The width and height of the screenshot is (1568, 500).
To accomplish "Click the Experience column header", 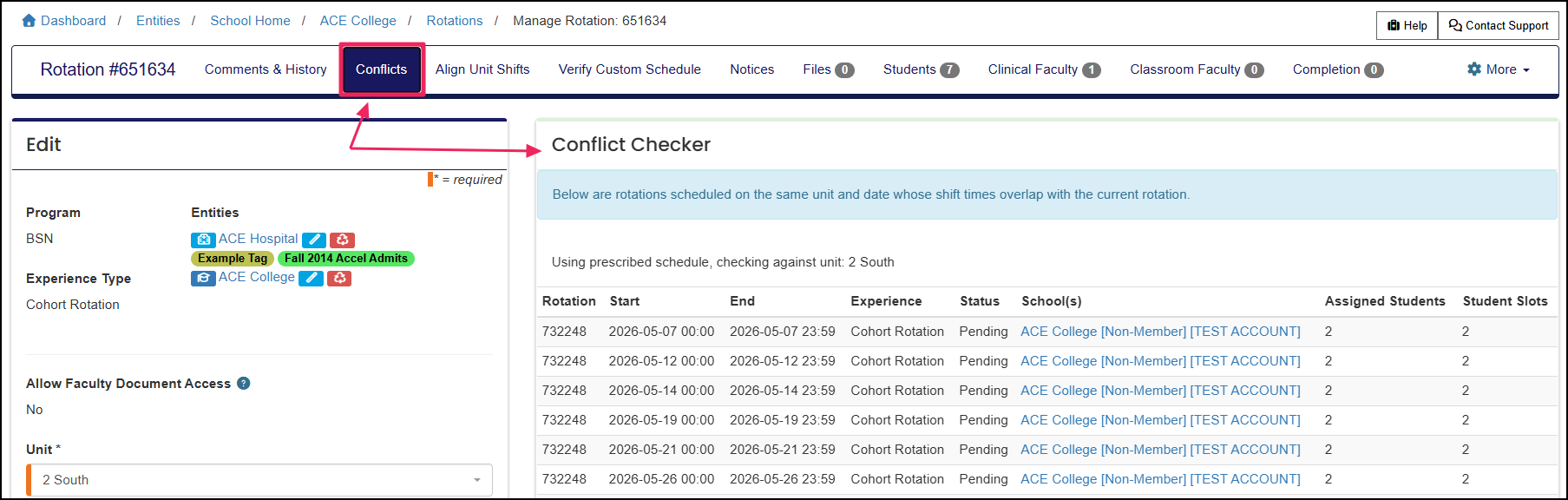I will pyautogui.click(x=886, y=301).
